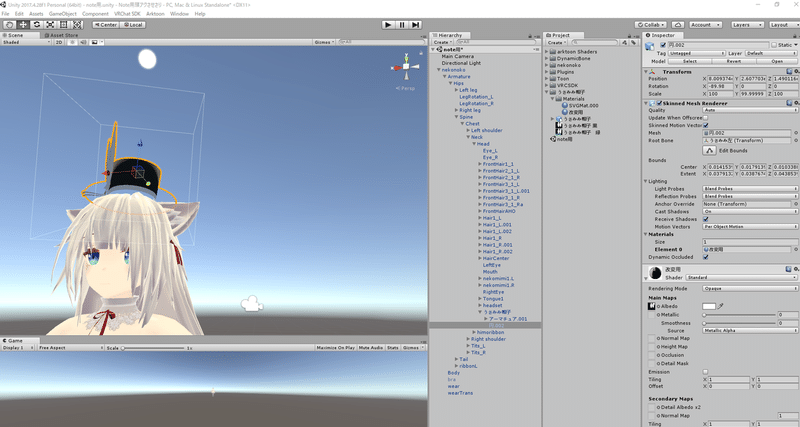Toggle scene audio speaker icon
Image resolution: width=800 pixels, height=427 pixels.
click(x=83, y=42)
